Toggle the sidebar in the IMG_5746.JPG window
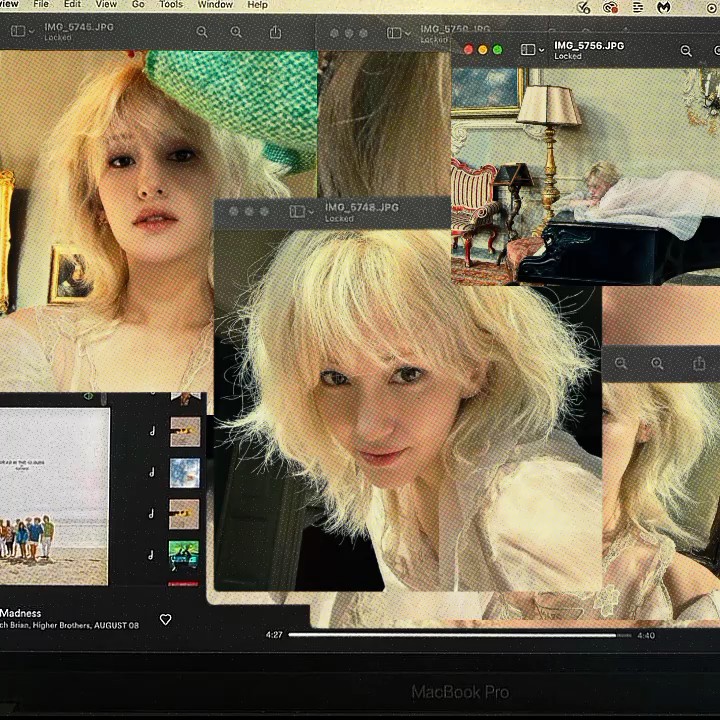This screenshot has height=720, width=720. coord(17,31)
